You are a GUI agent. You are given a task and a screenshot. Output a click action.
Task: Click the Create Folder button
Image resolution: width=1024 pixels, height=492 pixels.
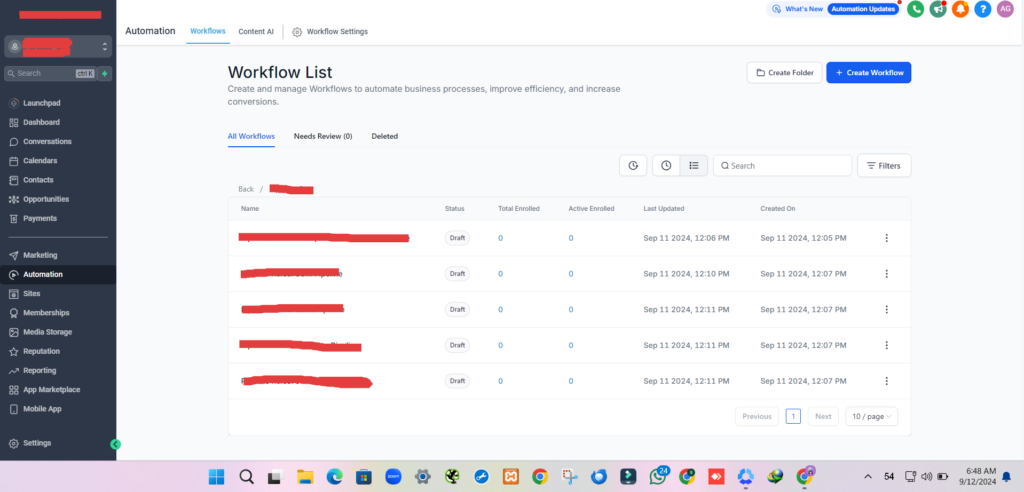[x=784, y=73]
